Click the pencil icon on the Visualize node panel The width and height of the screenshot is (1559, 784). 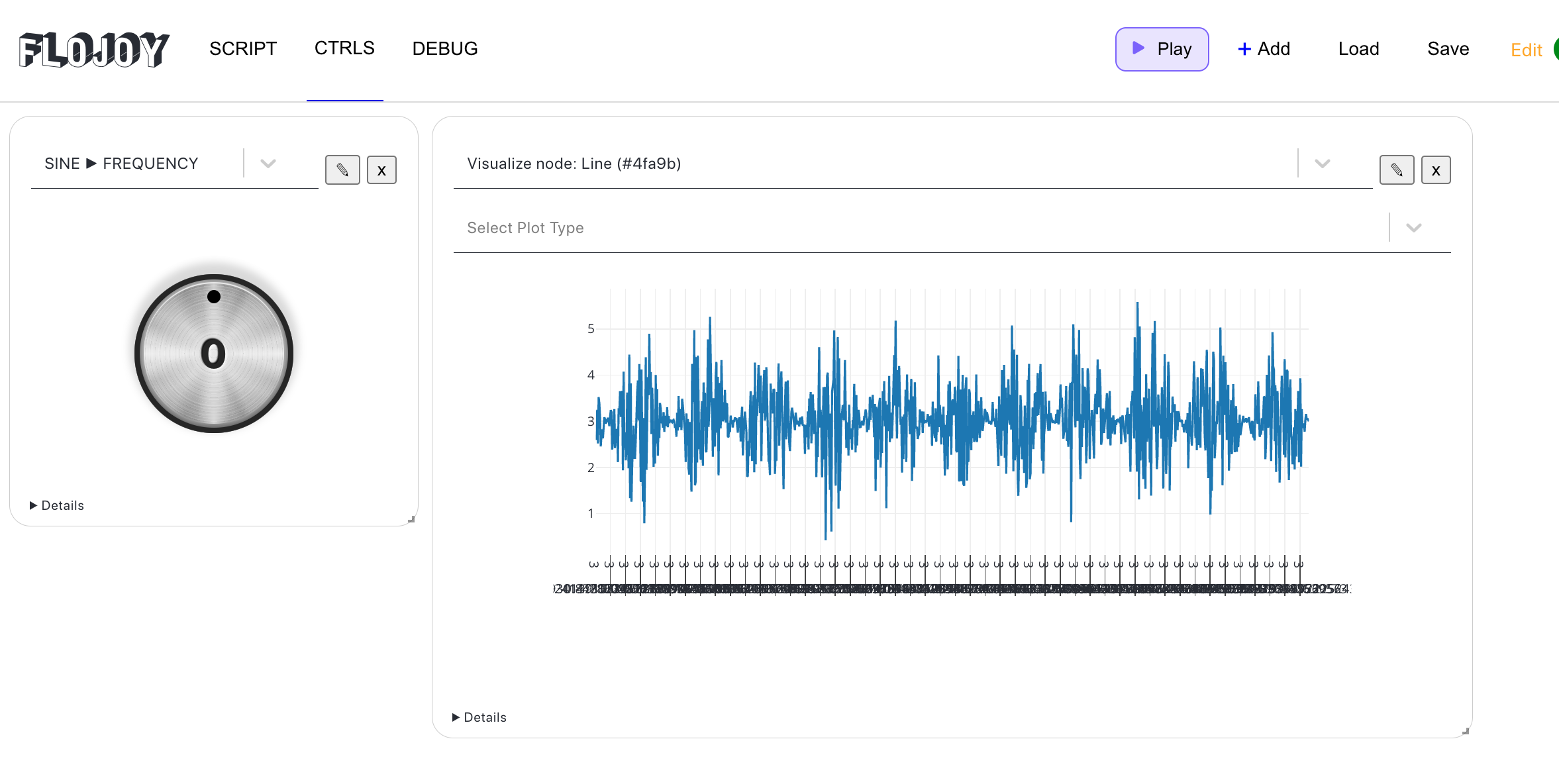pyautogui.click(x=1397, y=170)
